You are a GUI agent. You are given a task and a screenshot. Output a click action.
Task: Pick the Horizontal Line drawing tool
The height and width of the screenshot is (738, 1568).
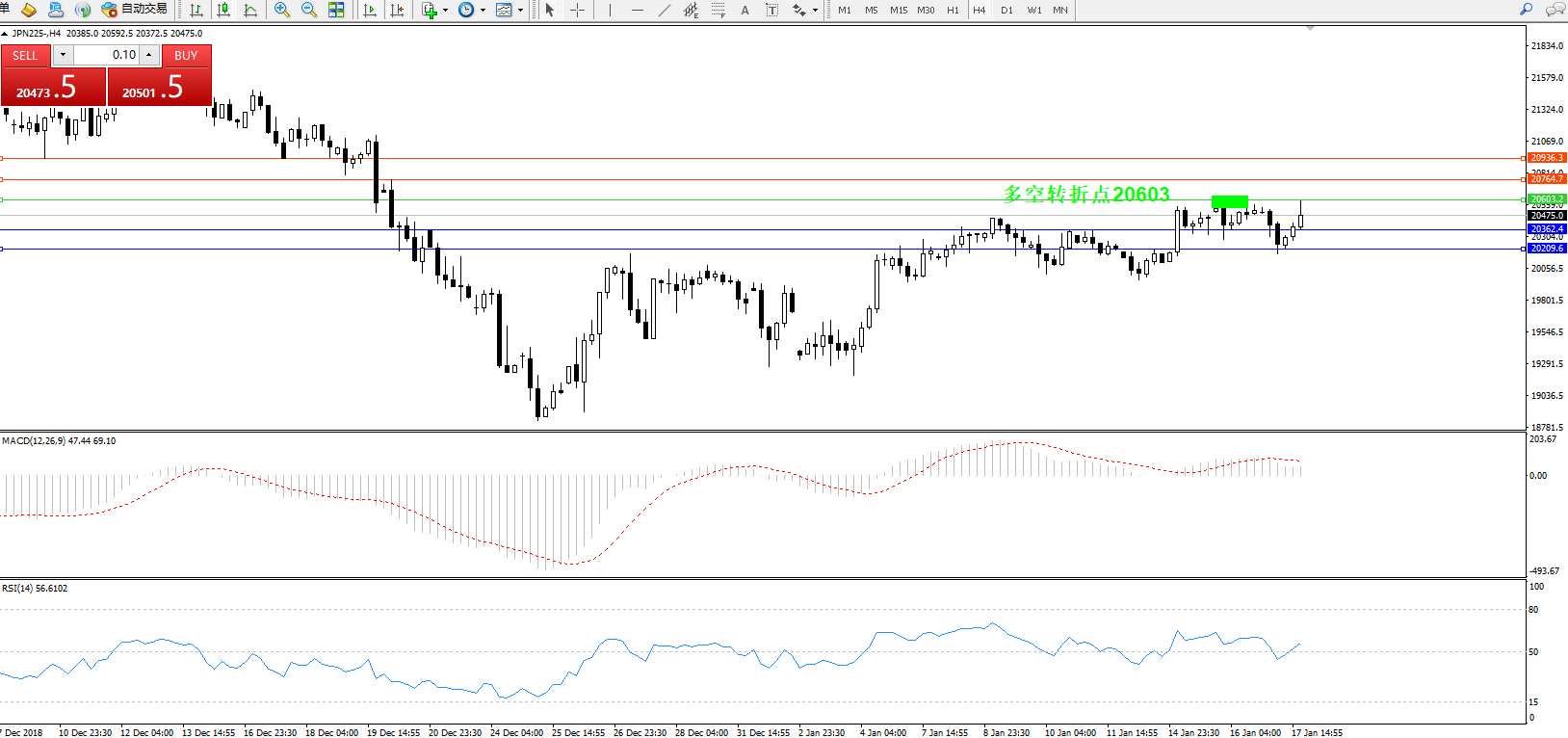point(638,10)
